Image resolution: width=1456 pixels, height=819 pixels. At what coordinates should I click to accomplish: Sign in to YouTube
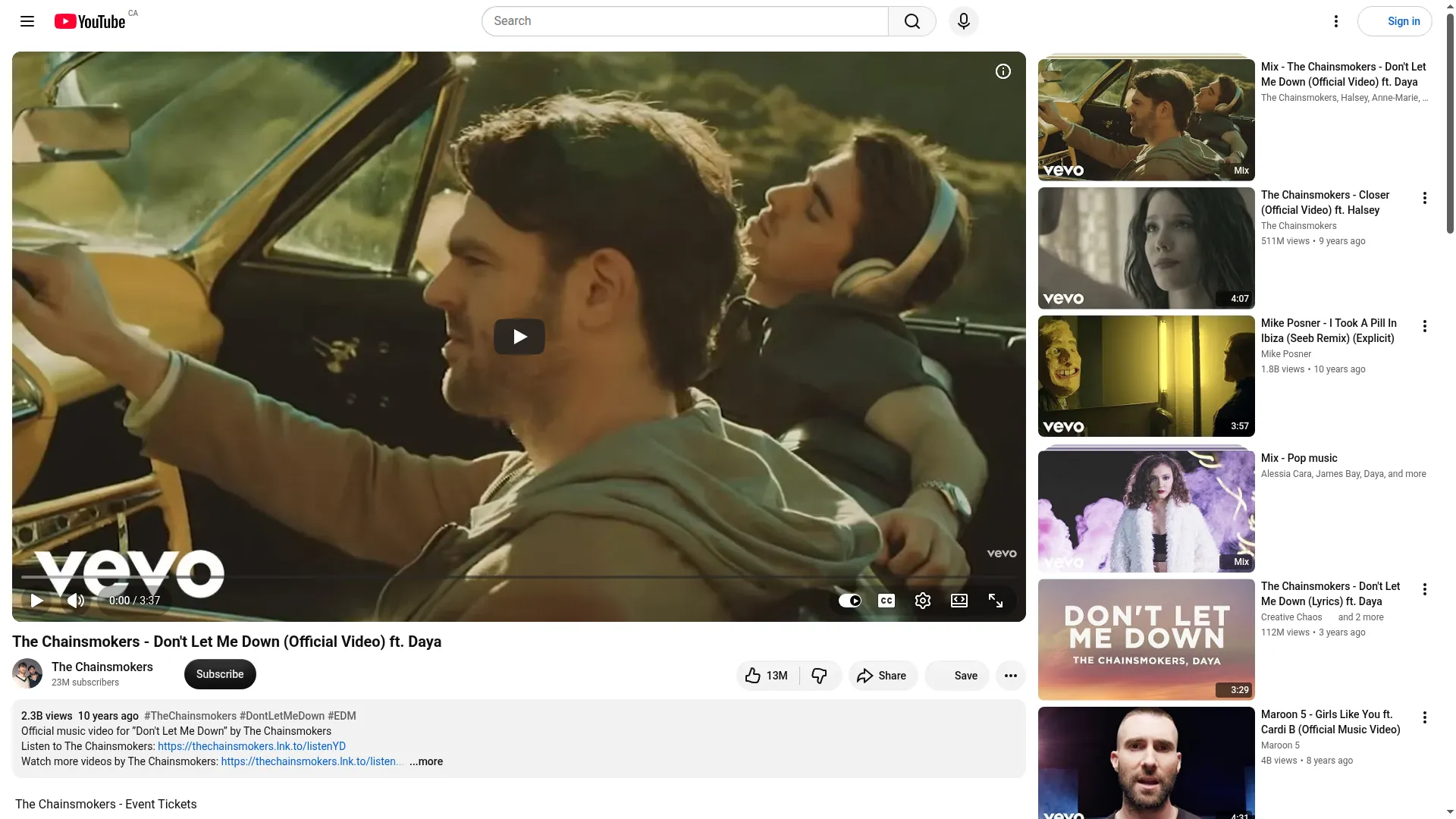(1395, 21)
